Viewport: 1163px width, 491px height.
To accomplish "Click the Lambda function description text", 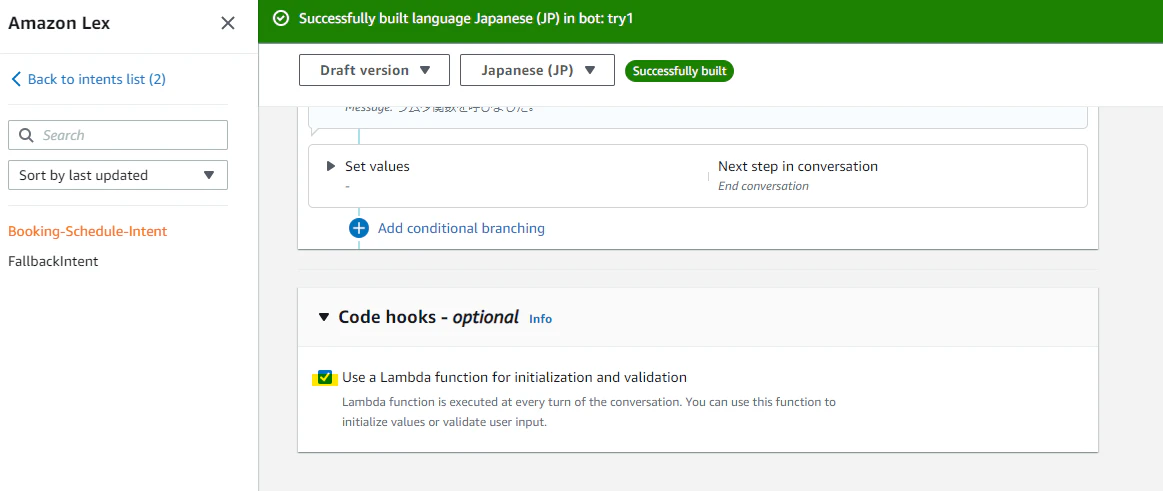I will (x=589, y=412).
